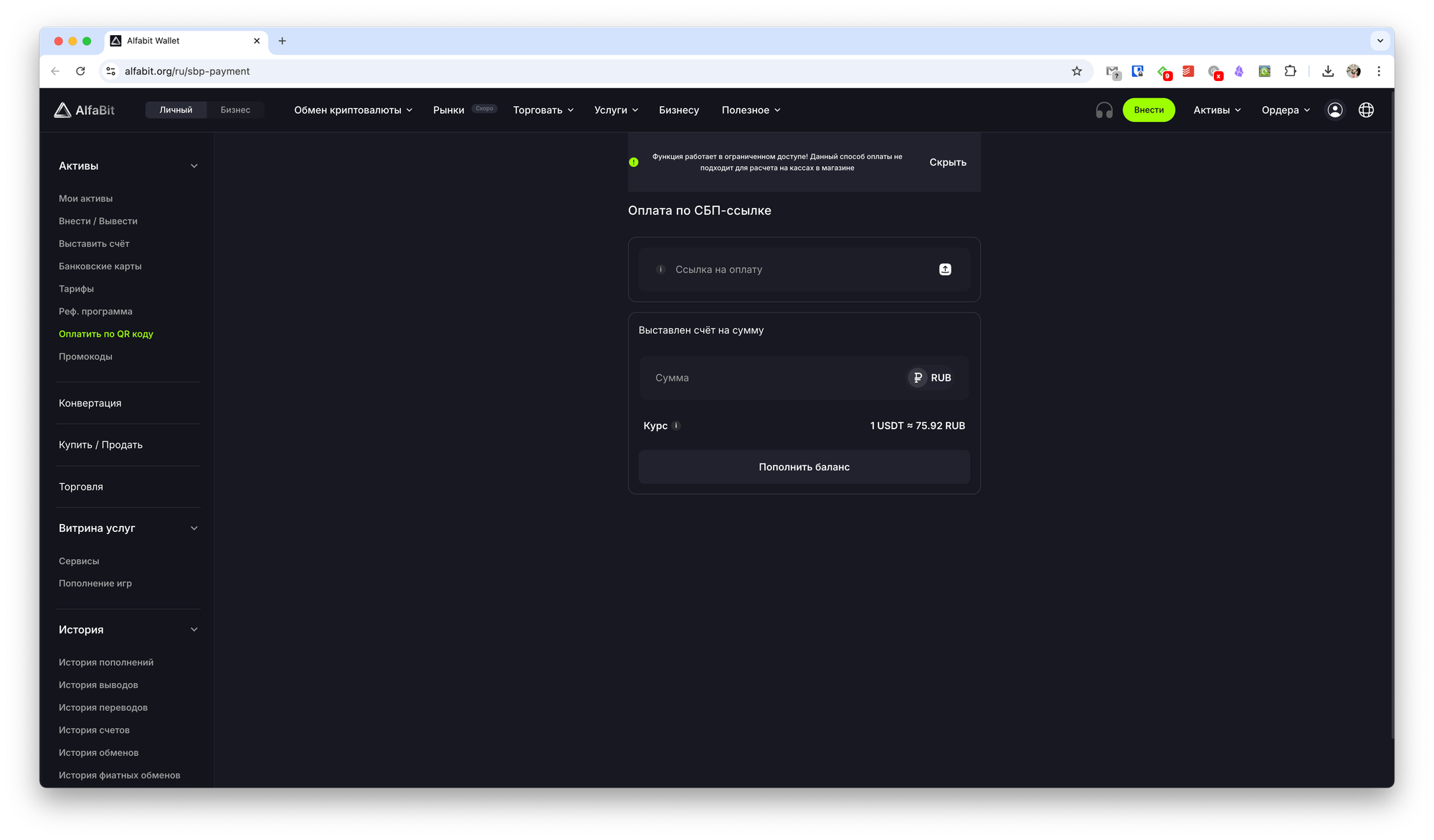The image size is (1434, 840).
Task: Click the info icon next to Курс
Action: click(x=676, y=426)
